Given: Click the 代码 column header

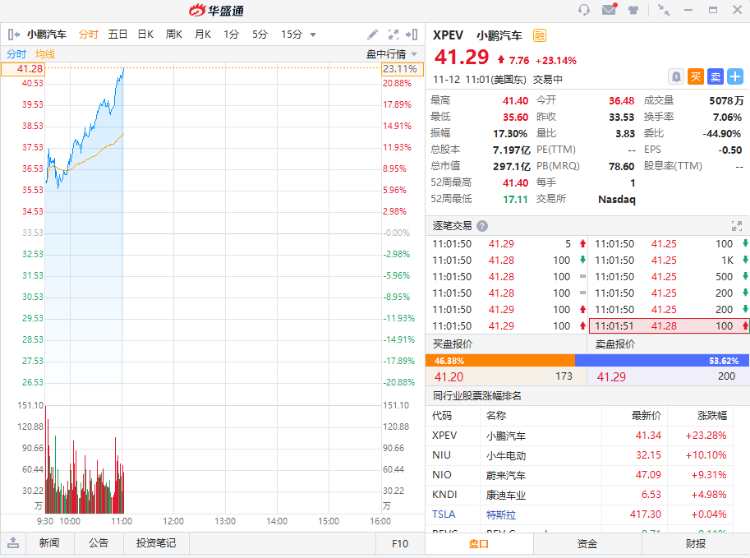Looking at the screenshot, I should pos(442,416).
